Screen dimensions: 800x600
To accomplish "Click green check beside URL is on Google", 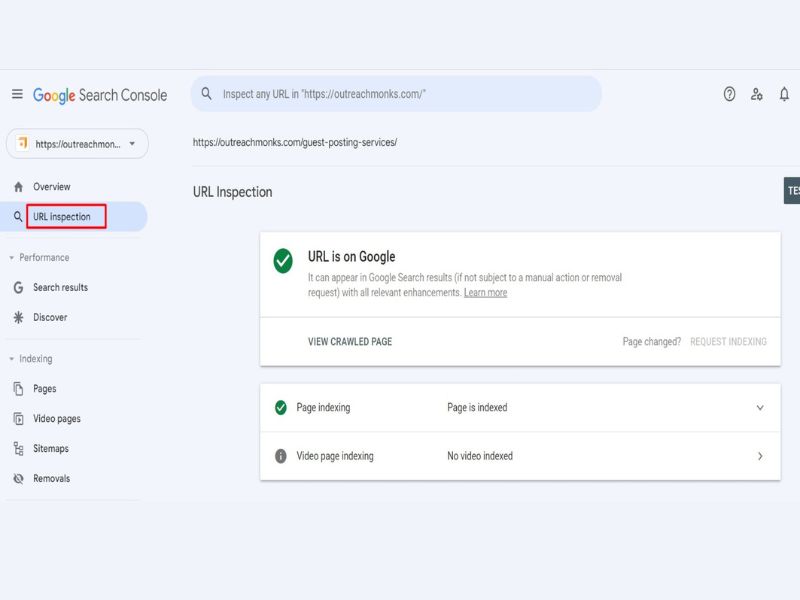I will (x=283, y=261).
